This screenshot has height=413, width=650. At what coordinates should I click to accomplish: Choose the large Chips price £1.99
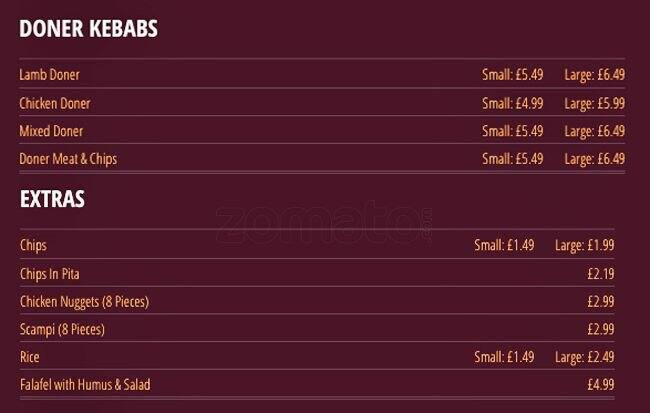click(584, 245)
